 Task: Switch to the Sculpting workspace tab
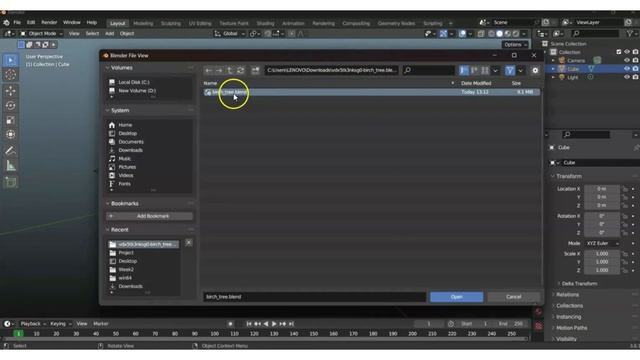pyautogui.click(x=171, y=23)
